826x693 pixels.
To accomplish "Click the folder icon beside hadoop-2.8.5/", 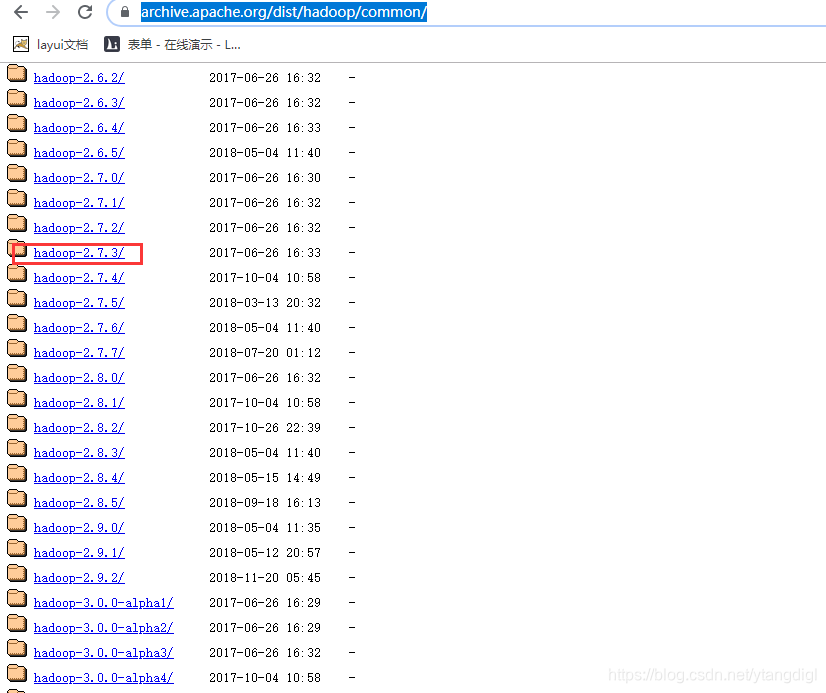I will [17, 498].
